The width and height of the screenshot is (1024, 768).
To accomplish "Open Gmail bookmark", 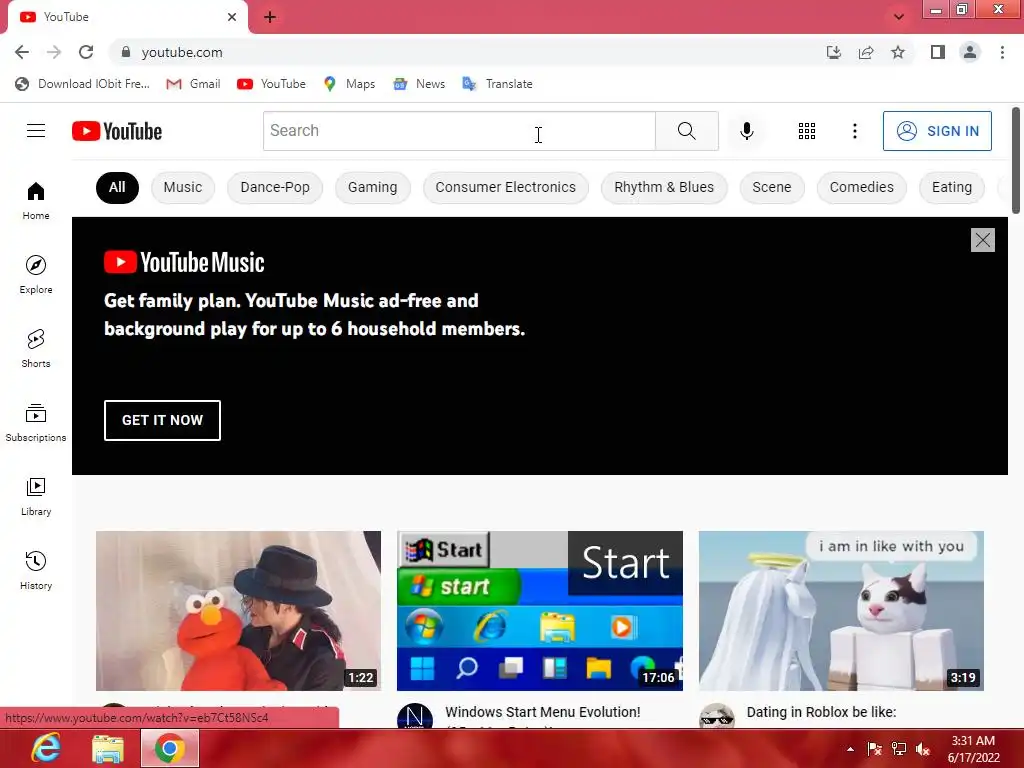I will click(x=193, y=84).
